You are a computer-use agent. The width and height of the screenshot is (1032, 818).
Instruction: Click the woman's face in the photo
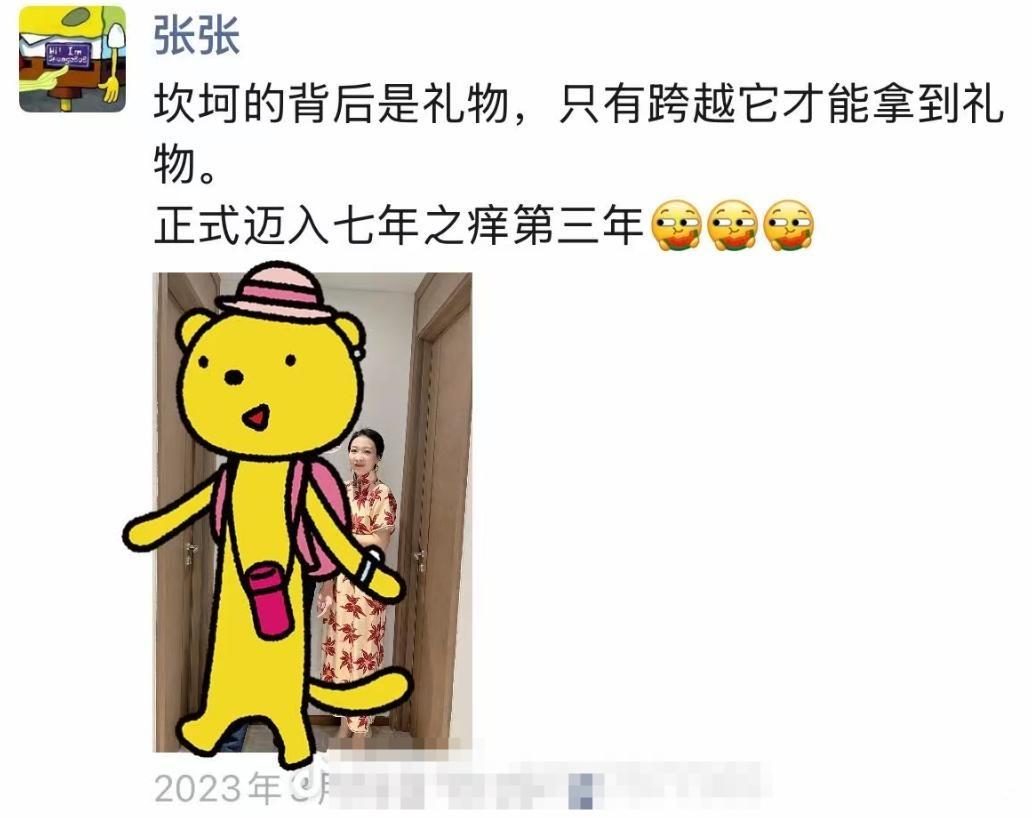coord(363,454)
